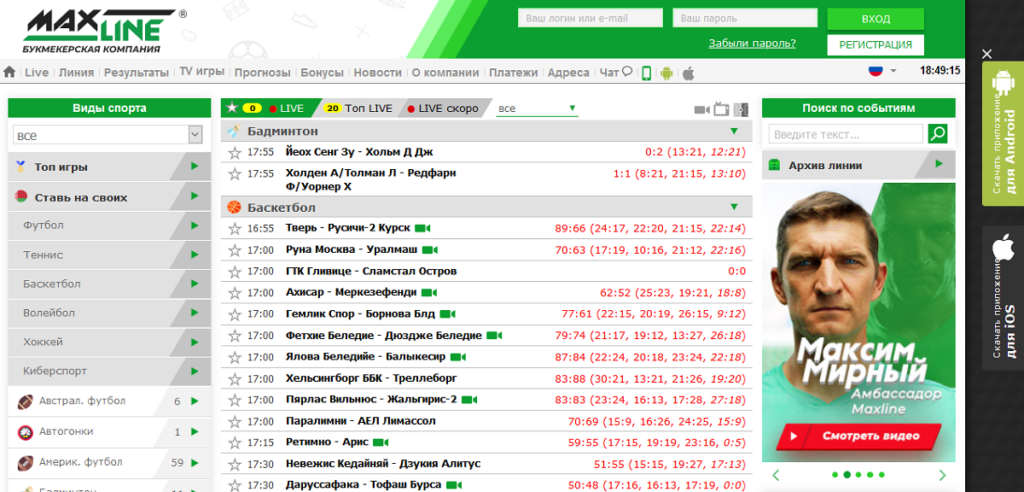Open the Android app icon in the nav bar

[666, 73]
